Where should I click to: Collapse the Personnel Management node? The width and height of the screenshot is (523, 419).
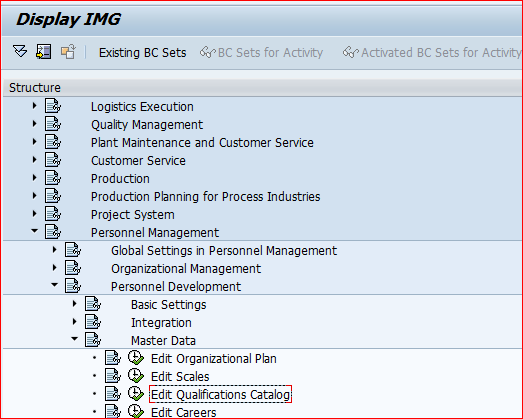pos(34,231)
